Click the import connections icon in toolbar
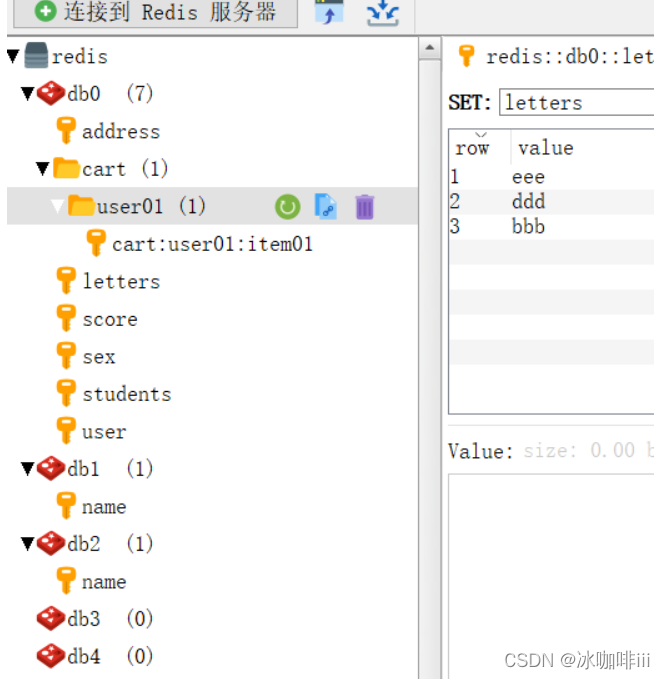The width and height of the screenshot is (665, 679). 329,12
